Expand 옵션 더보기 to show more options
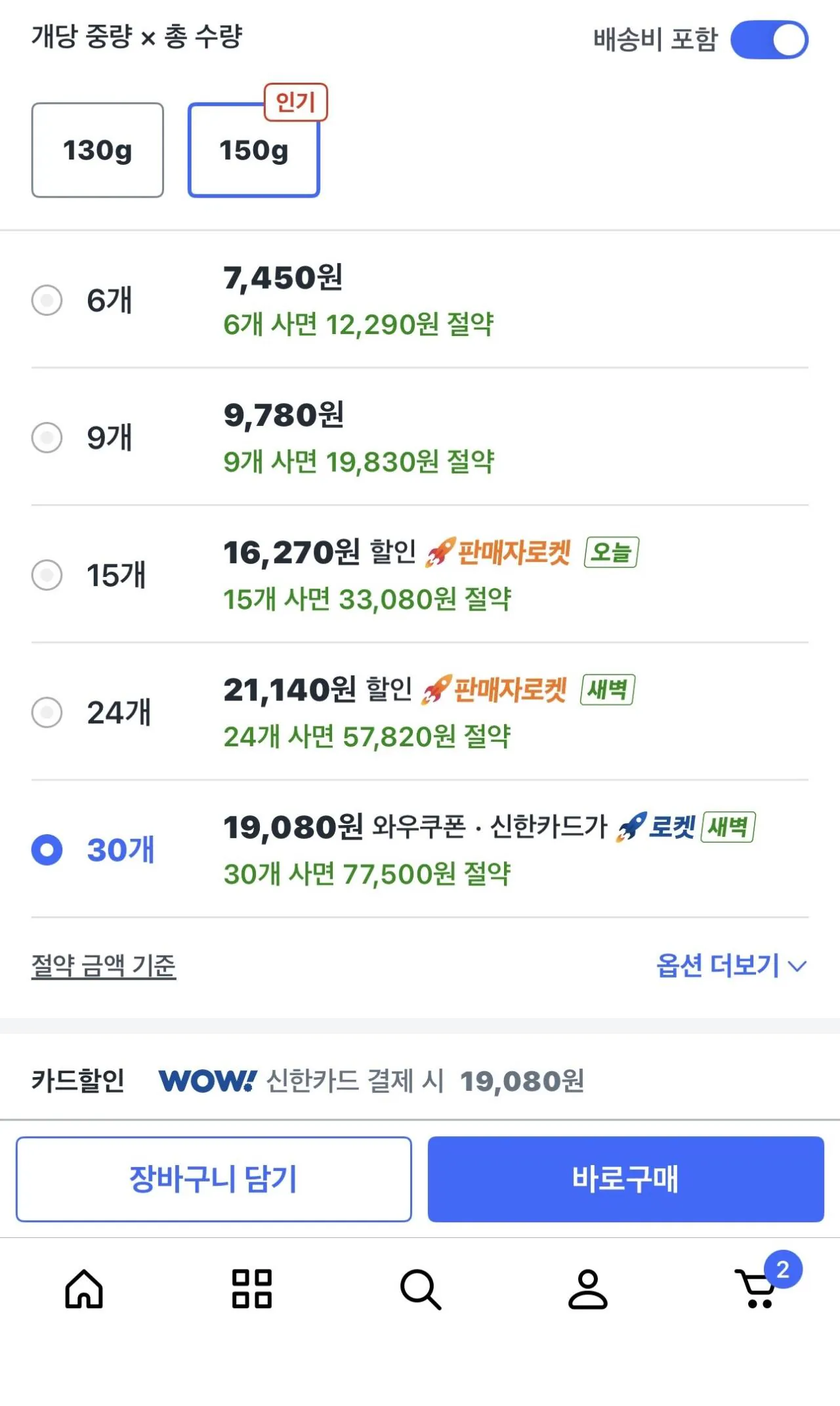 731,966
